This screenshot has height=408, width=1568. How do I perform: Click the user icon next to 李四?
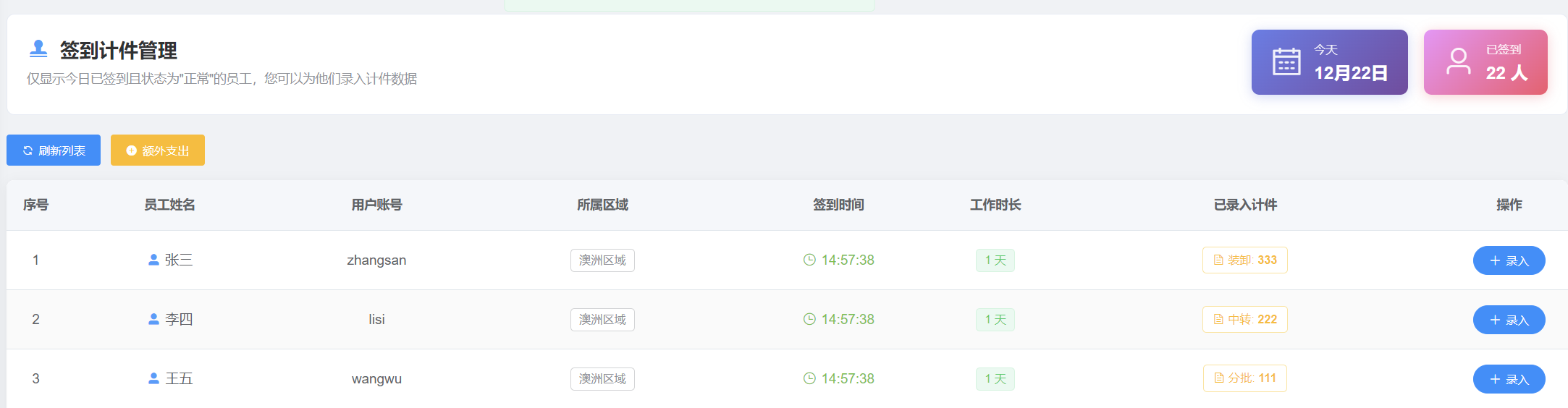click(x=153, y=319)
